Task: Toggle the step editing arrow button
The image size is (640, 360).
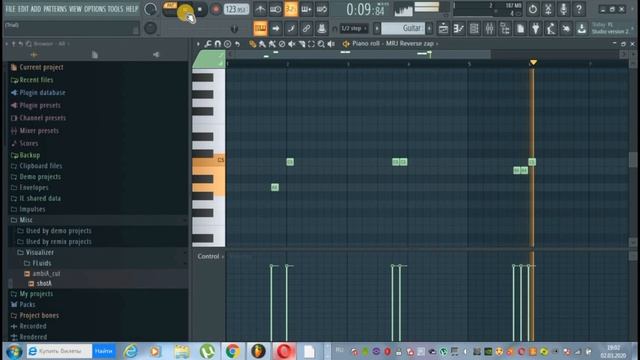Action: 276,29
